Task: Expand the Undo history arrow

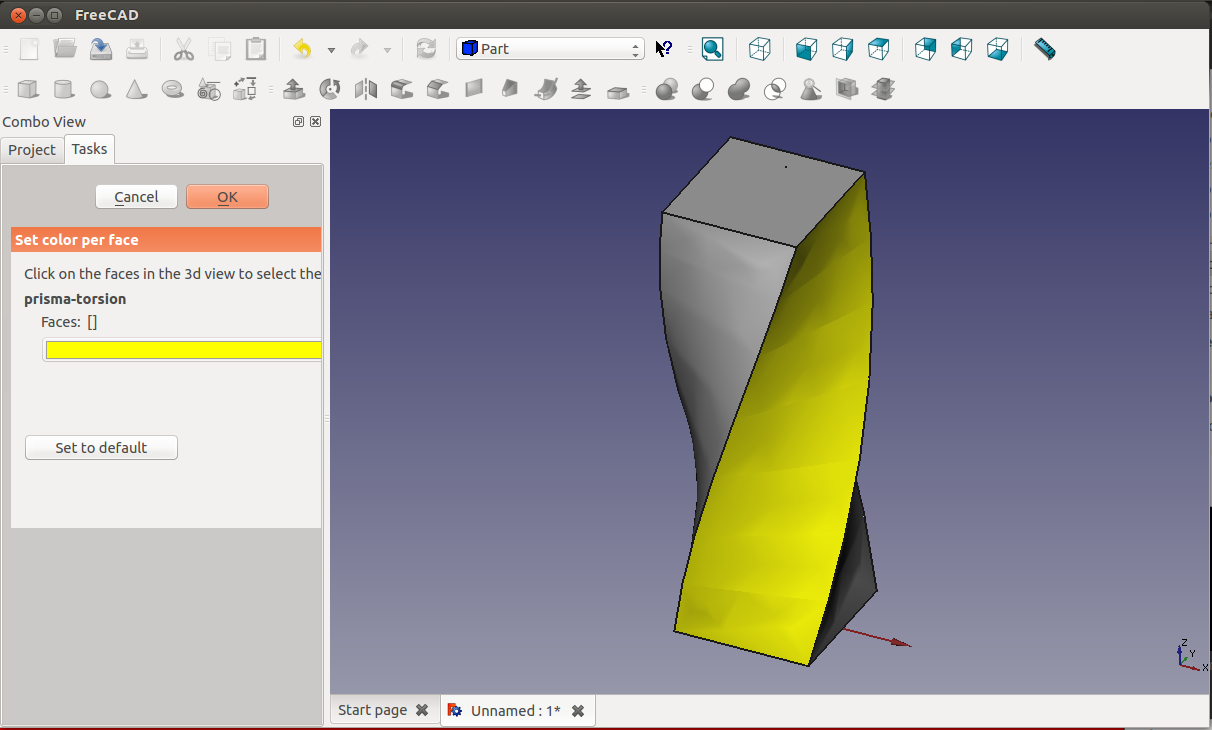Action: [331, 49]
